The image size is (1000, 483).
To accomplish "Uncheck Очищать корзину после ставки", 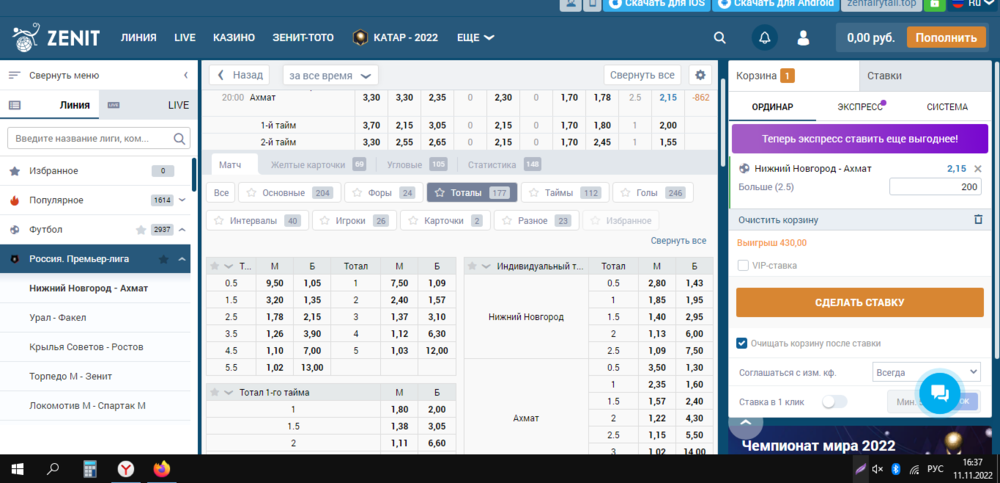I will [742, 343].
